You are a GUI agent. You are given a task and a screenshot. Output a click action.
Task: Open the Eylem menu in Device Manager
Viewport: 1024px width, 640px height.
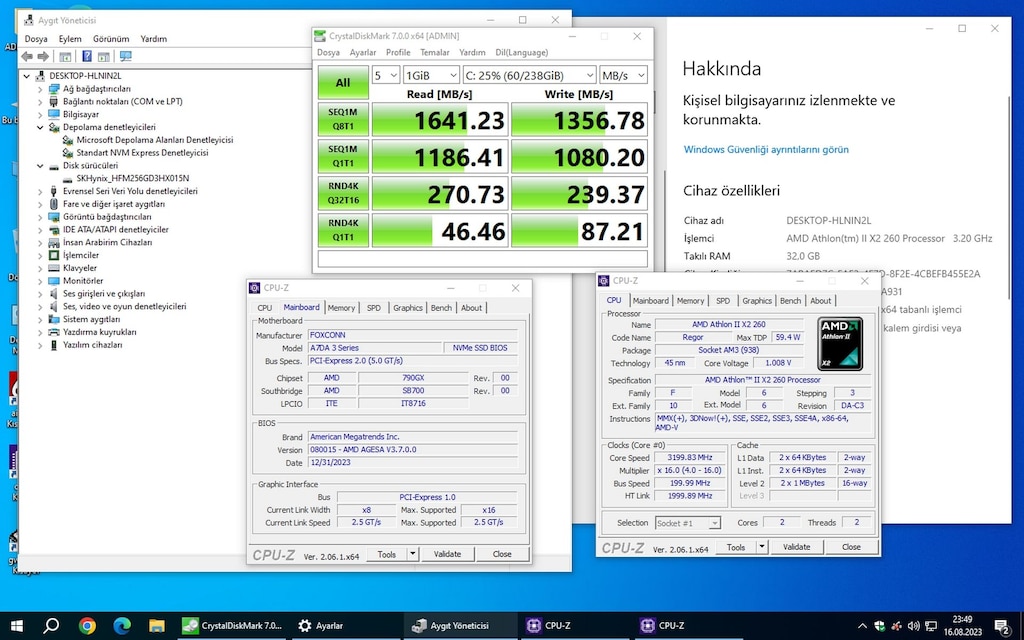click(70, 39)
